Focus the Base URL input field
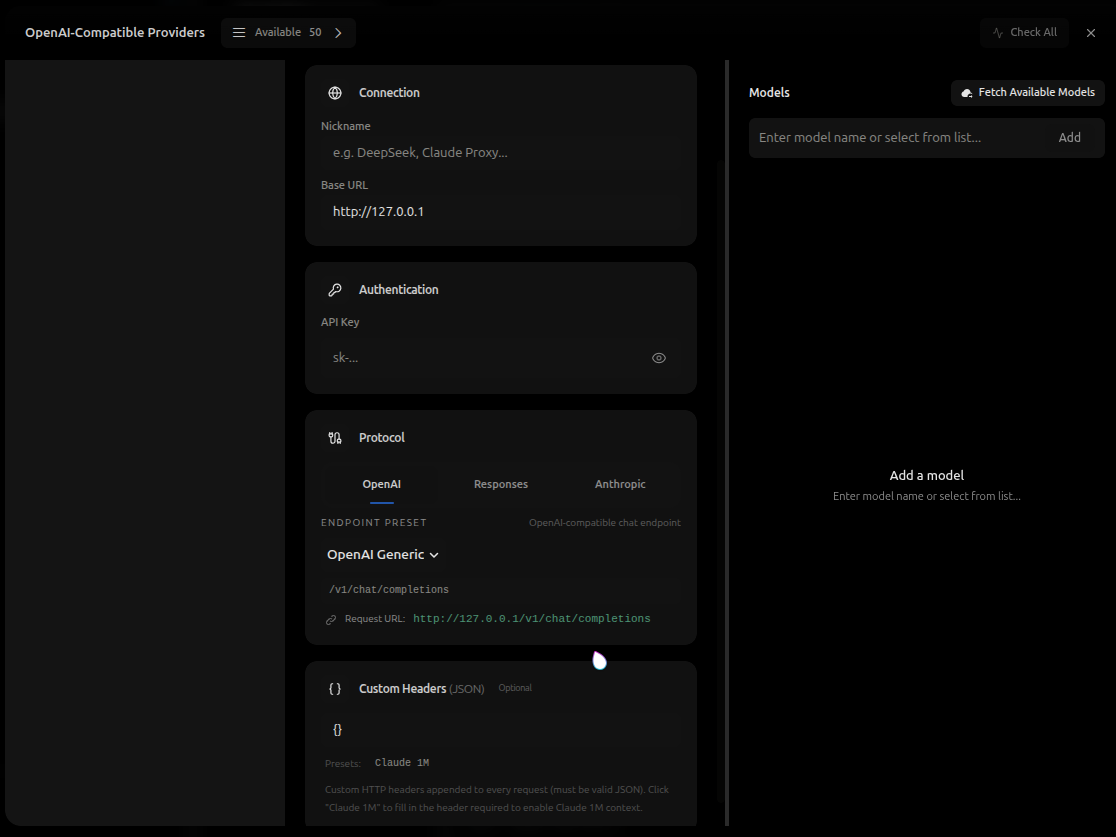This screenshot has width=1116, height=837. point(500,211)
